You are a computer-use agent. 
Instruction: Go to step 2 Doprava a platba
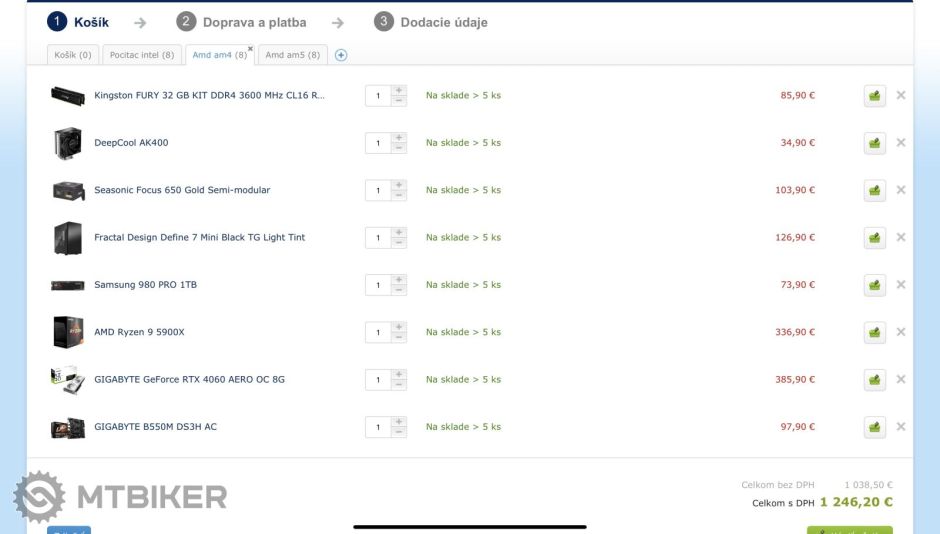point(242,22)
